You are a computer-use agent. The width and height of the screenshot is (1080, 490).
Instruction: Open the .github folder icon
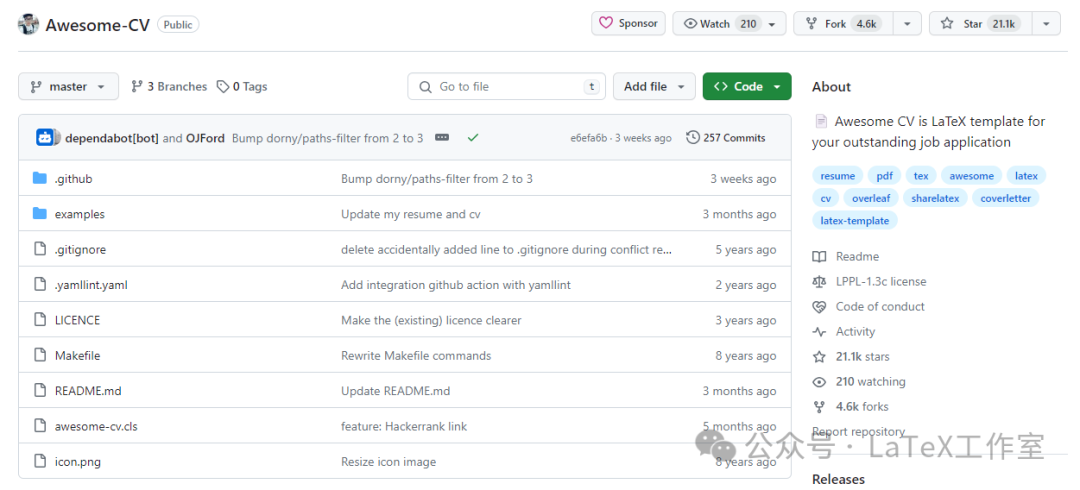pyautogui.click(x=40, y=178)
